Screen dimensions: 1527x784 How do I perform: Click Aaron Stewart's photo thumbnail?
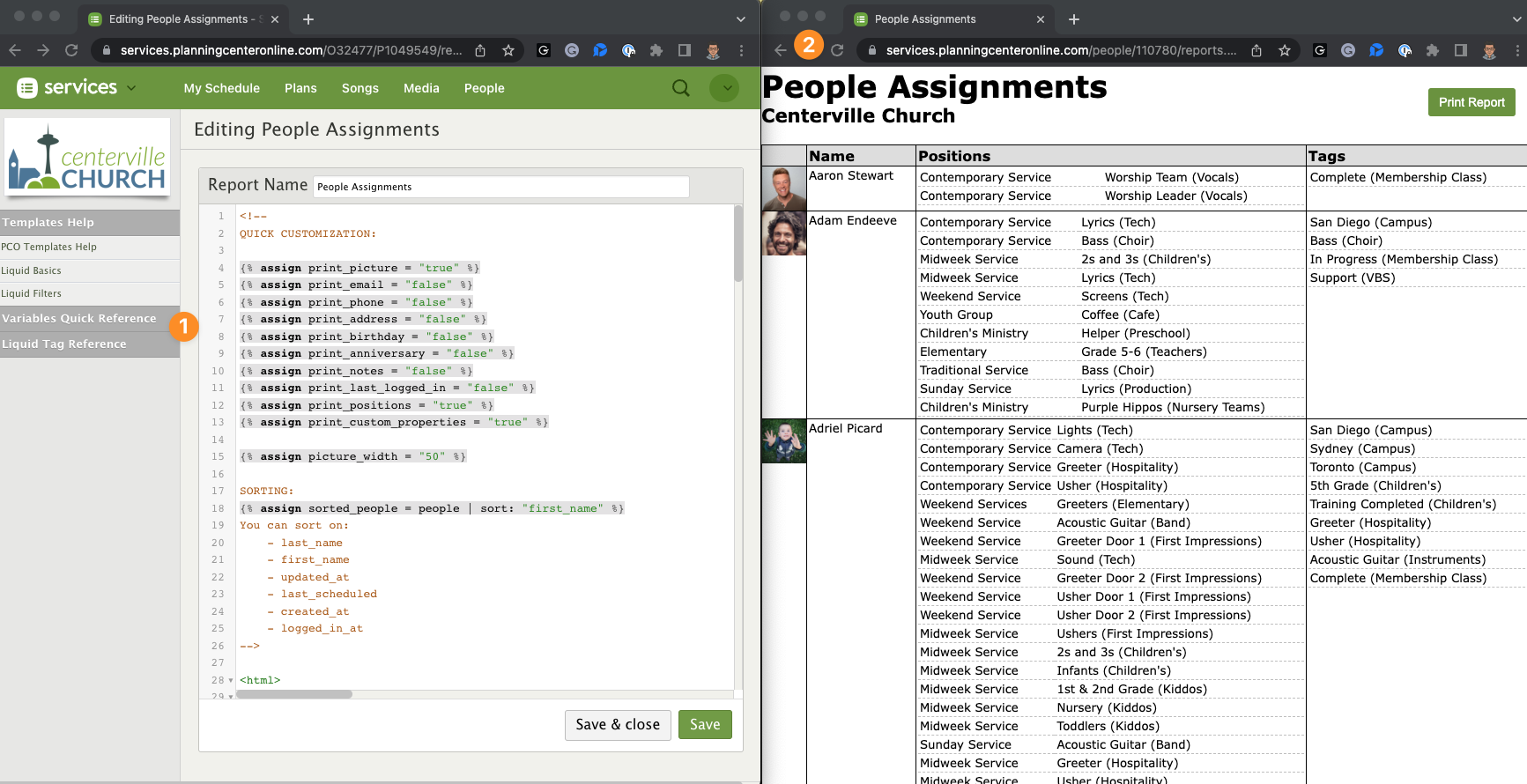[784, 189]
